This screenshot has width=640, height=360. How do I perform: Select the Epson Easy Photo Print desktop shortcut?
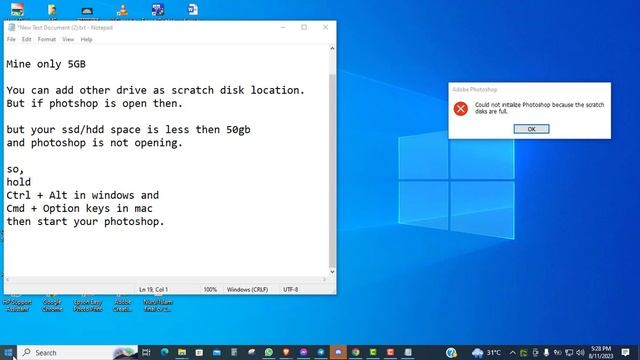coord(87,303)
